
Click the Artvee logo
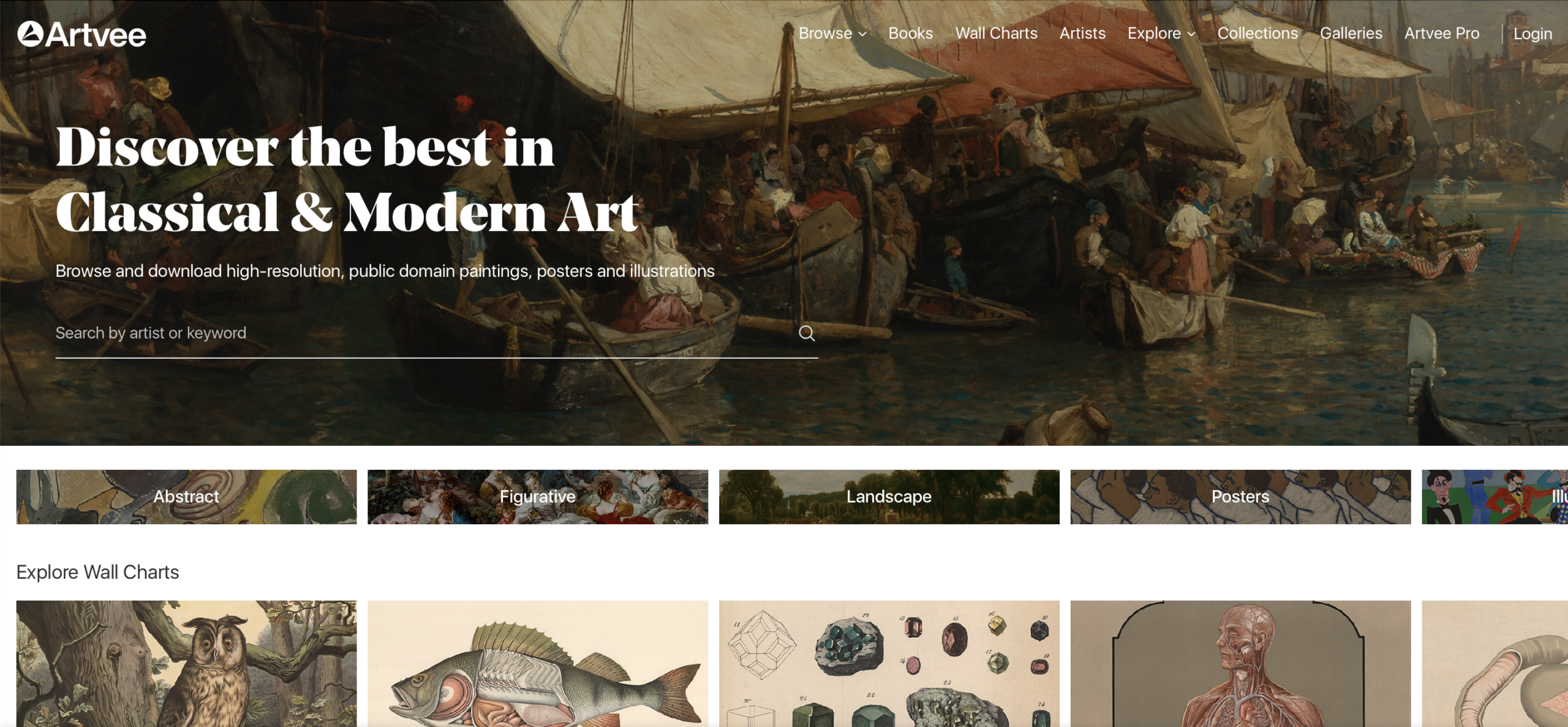[x=82, y=34]
